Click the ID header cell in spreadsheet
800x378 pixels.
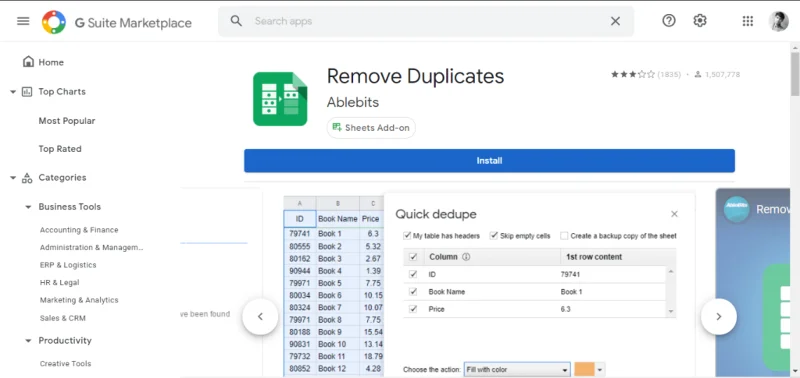299,219
